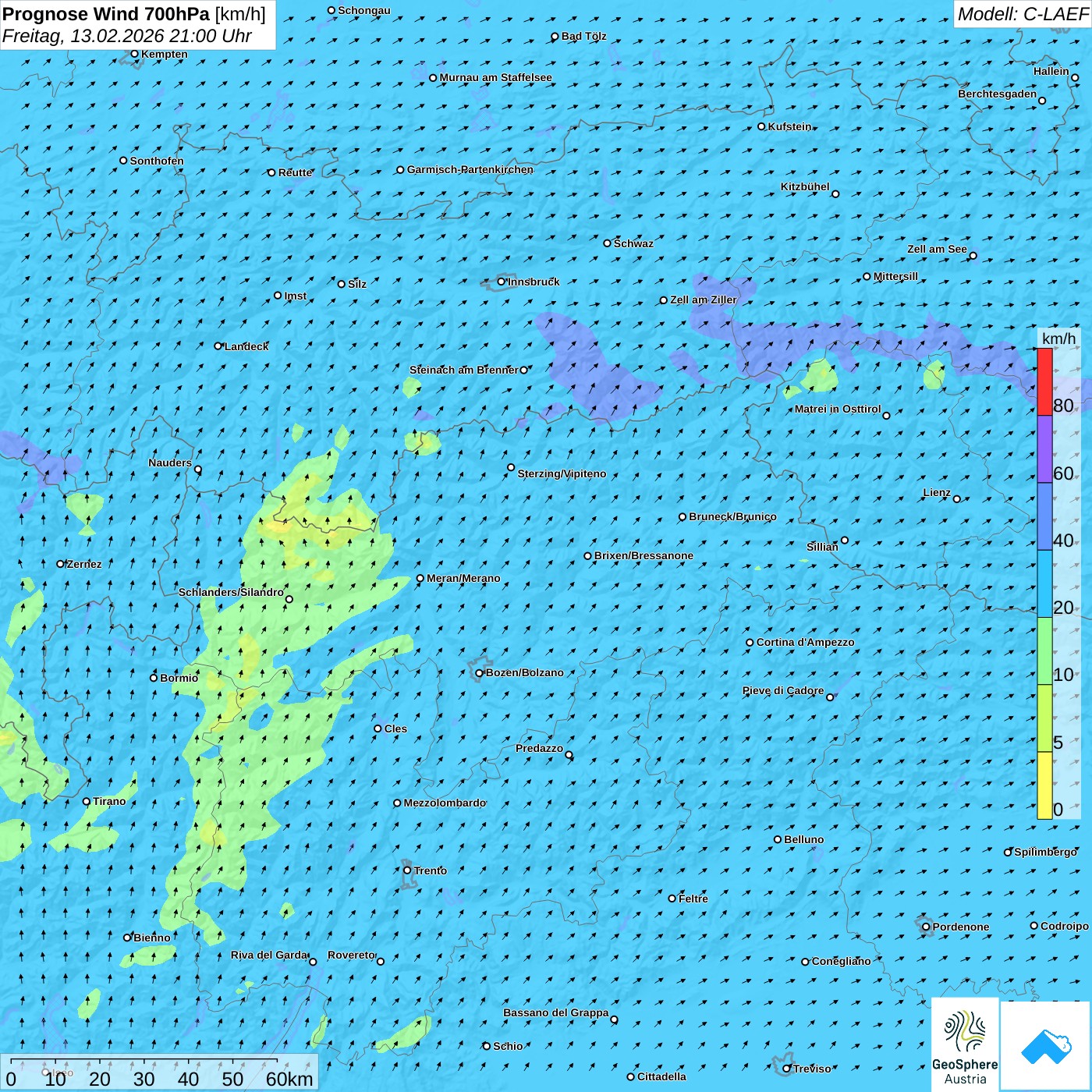
Task: Click the Schwaz label
Action: [x=633, y=243]
